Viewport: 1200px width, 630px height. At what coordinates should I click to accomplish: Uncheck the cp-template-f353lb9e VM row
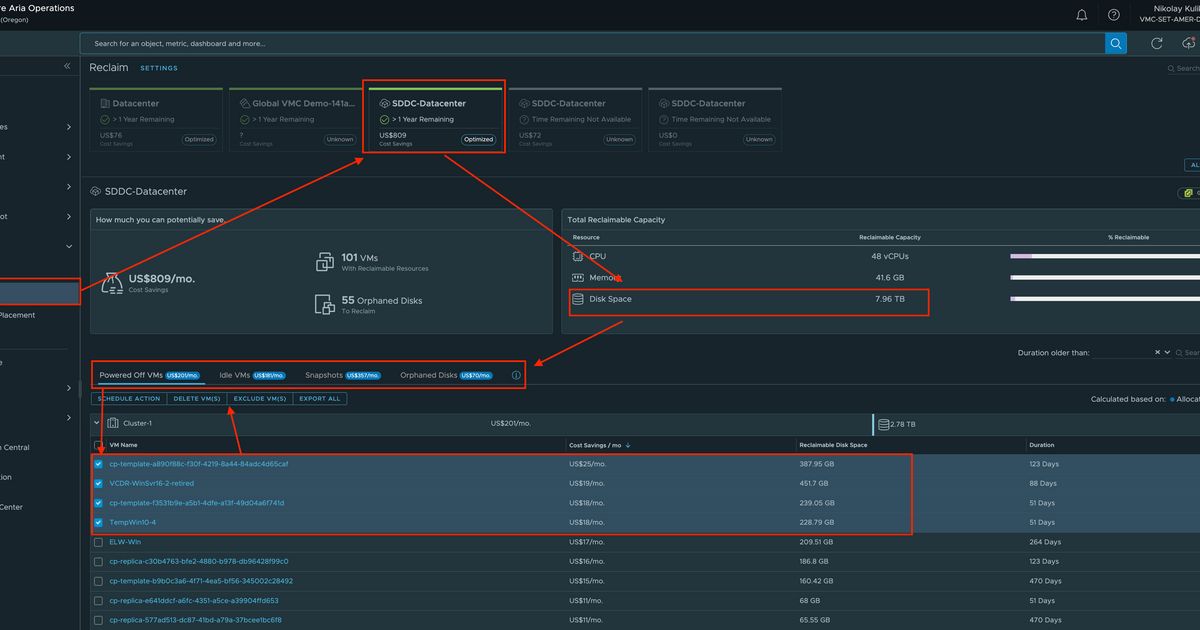(x=97, y=503)
